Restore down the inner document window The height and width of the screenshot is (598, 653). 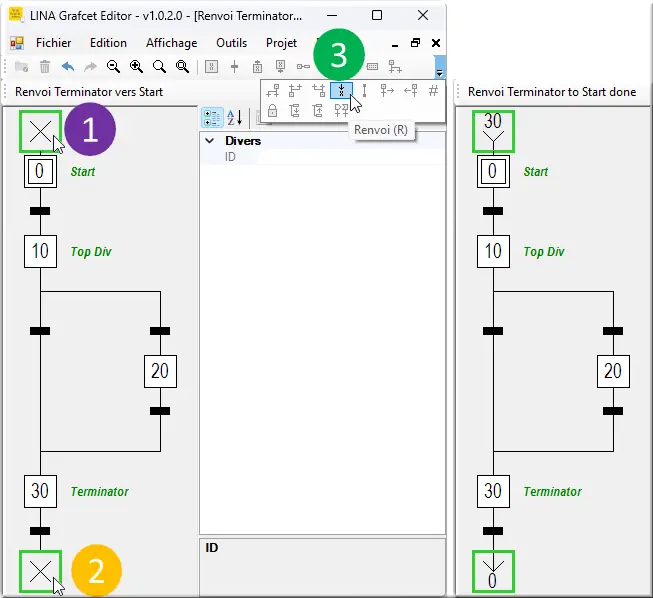pyautogui.click(x=415, y=43)
